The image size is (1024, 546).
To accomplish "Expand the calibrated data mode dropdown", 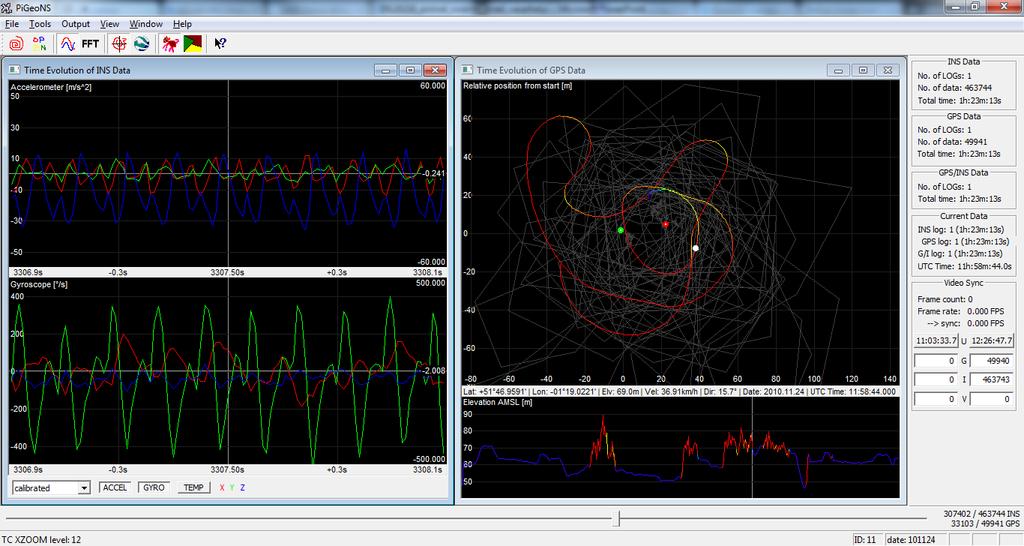I will 84,488.
